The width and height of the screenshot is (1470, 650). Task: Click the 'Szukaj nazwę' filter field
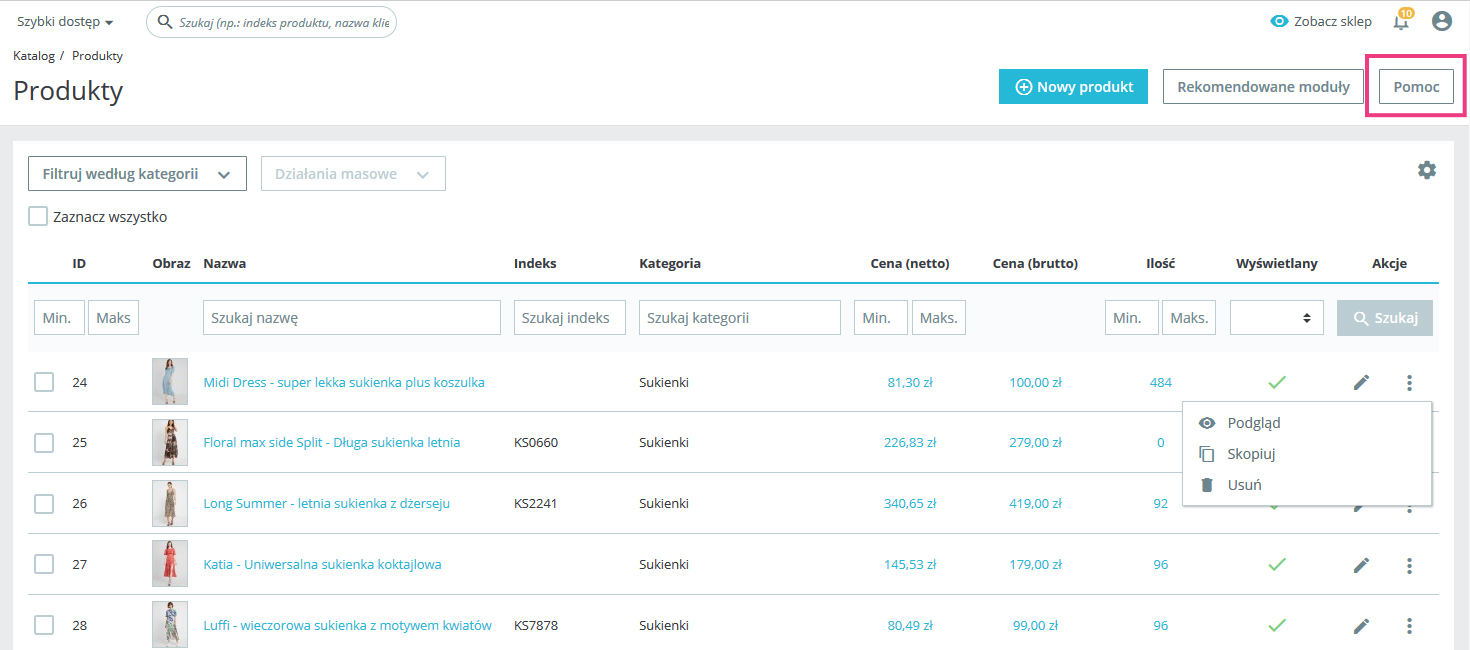351,318
